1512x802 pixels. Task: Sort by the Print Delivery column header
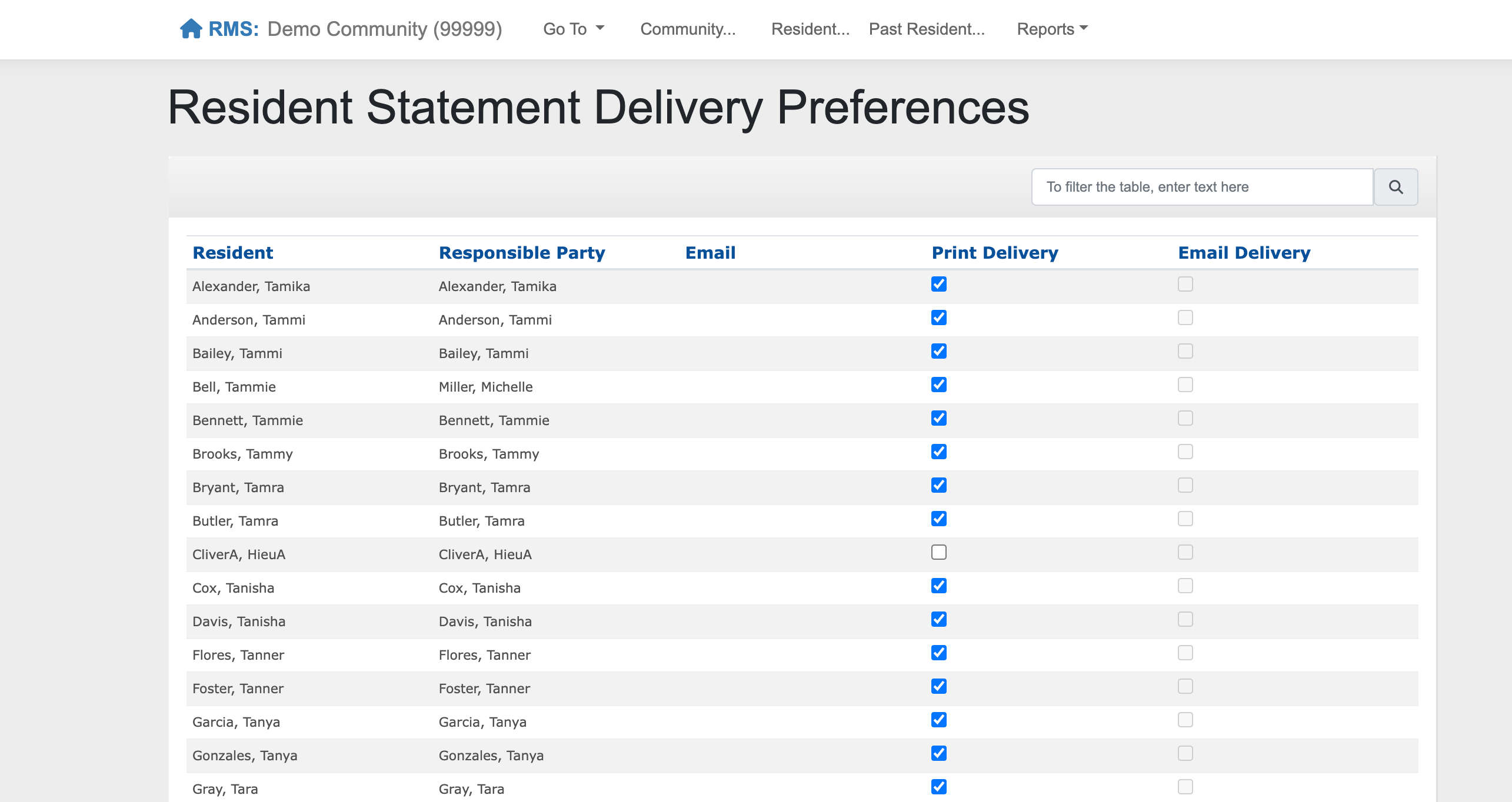pos(995,253)
